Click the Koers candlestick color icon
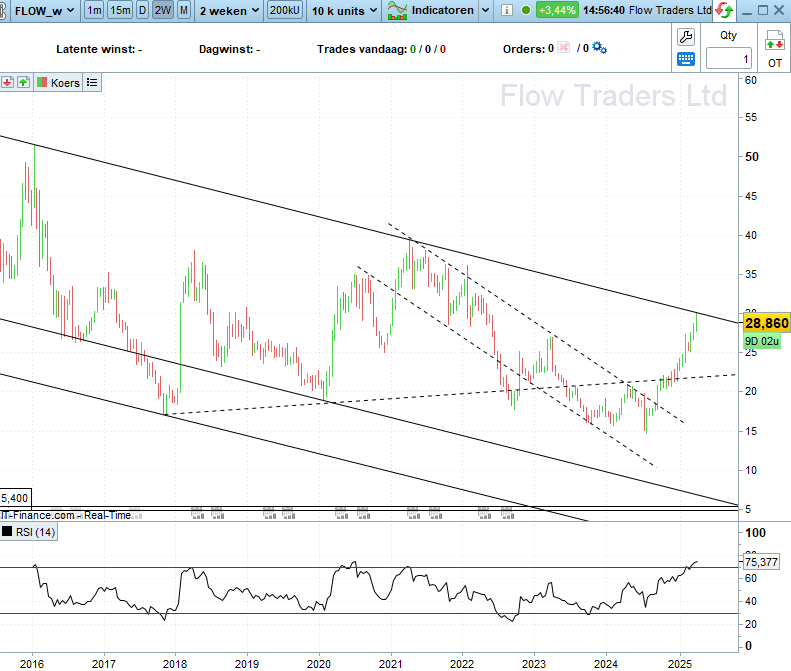 coord(42,82)
